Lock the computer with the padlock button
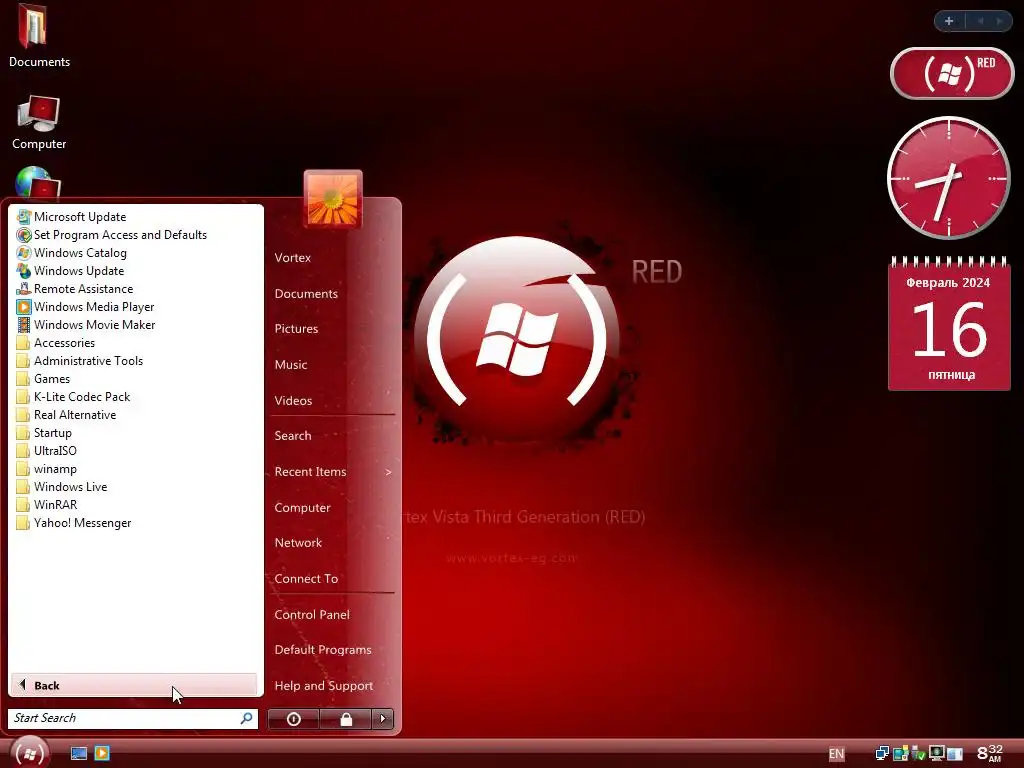Viewport: 1024px width, 768px height. tap(346, 719)
